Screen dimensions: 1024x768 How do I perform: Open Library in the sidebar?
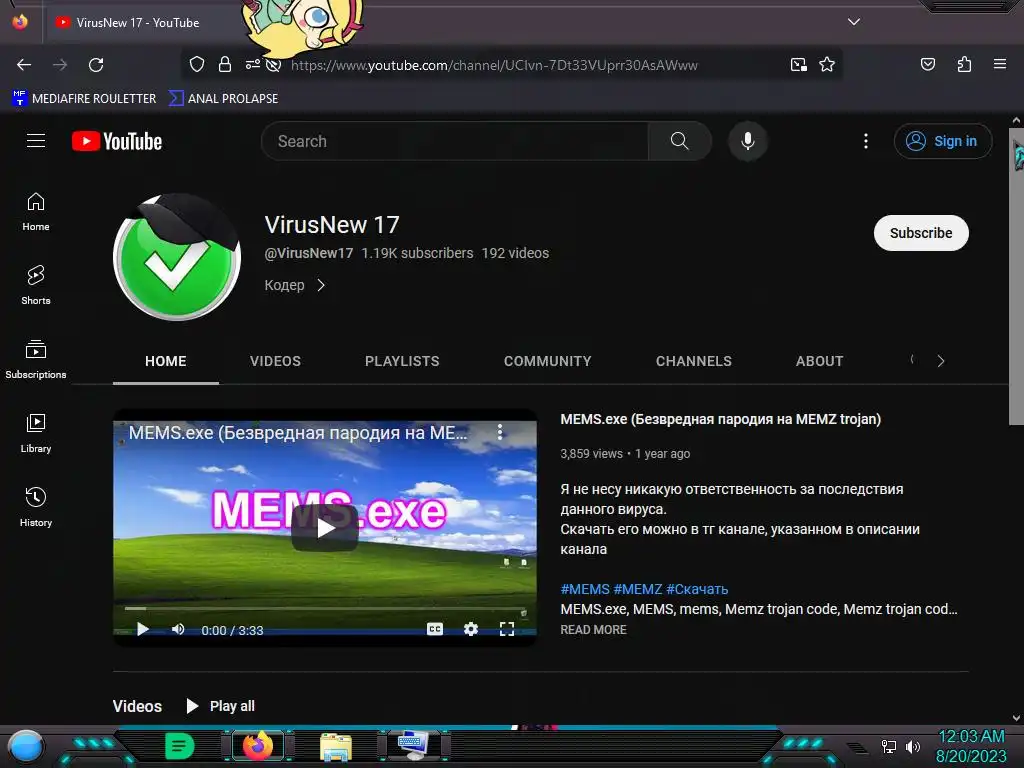point(36,433)
